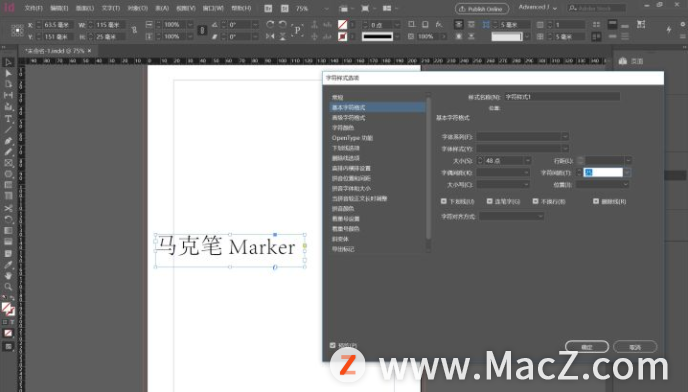Toggle the 预览(P) preview checkbox
688x392 pixels.
click(333, 345)
